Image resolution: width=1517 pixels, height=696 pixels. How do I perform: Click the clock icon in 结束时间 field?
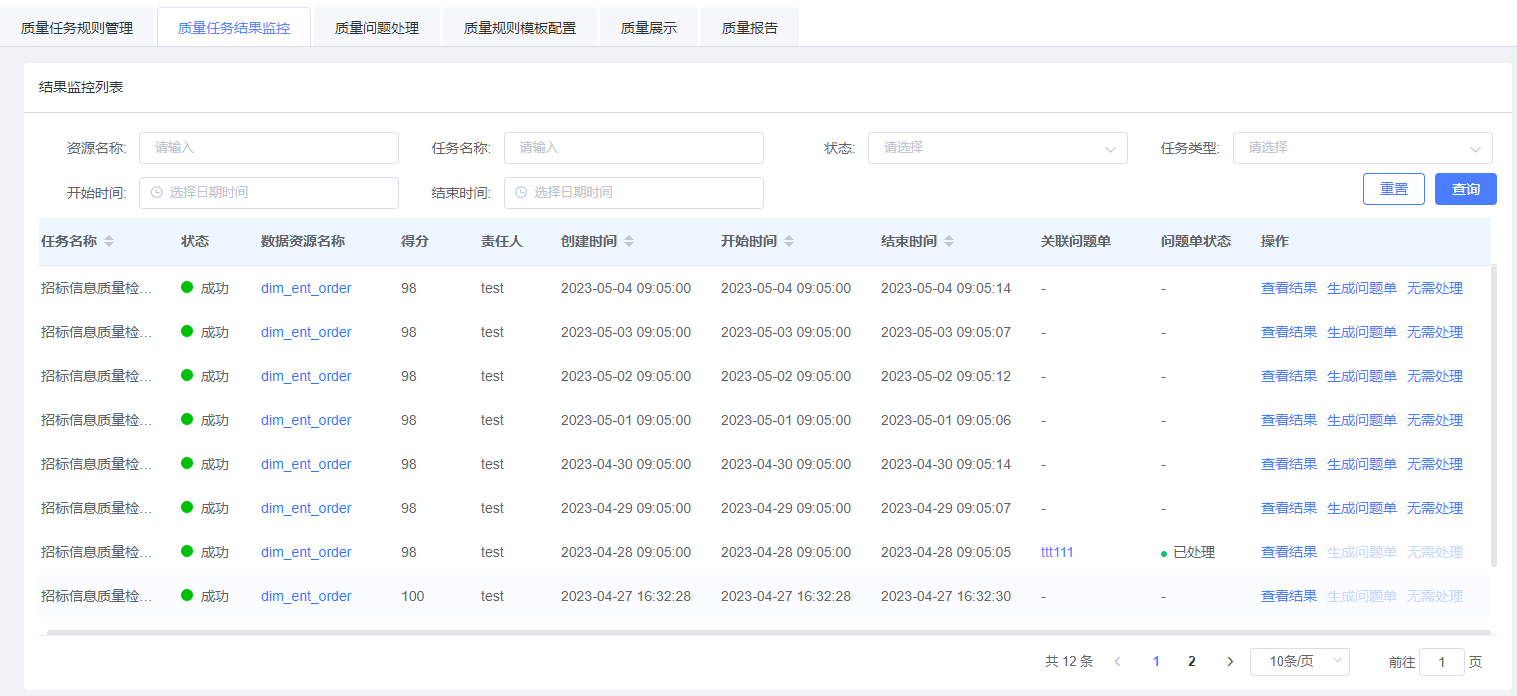pyautogui.click(x=521, y=192)
